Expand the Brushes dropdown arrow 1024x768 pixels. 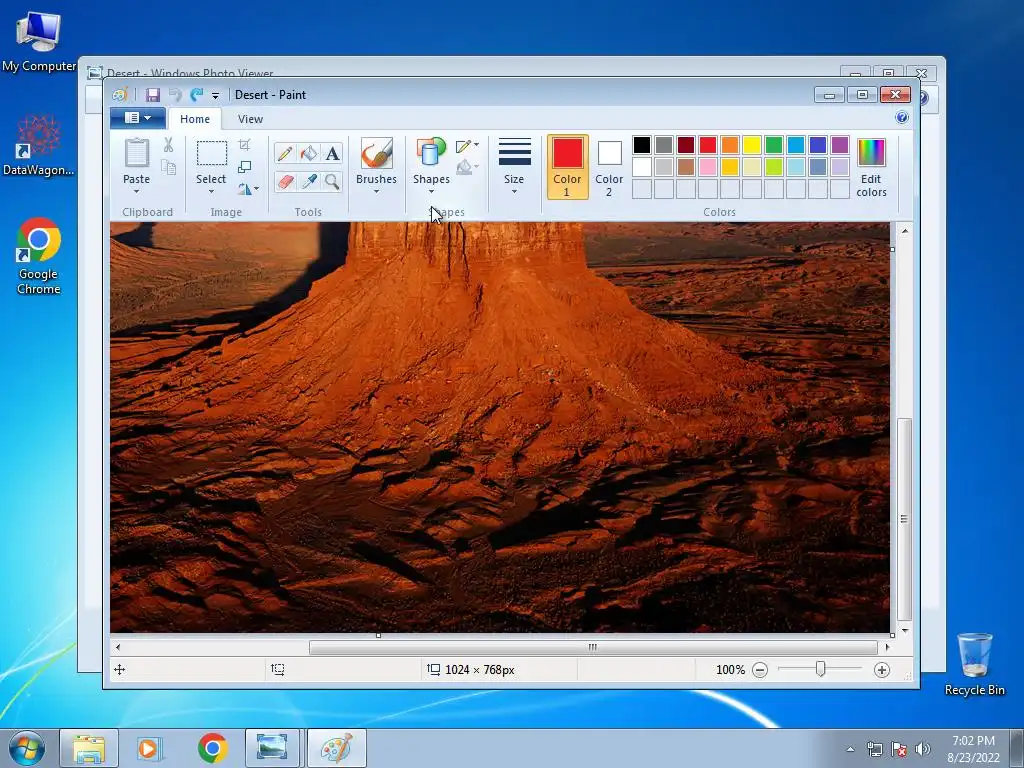[x=376, y=191]
